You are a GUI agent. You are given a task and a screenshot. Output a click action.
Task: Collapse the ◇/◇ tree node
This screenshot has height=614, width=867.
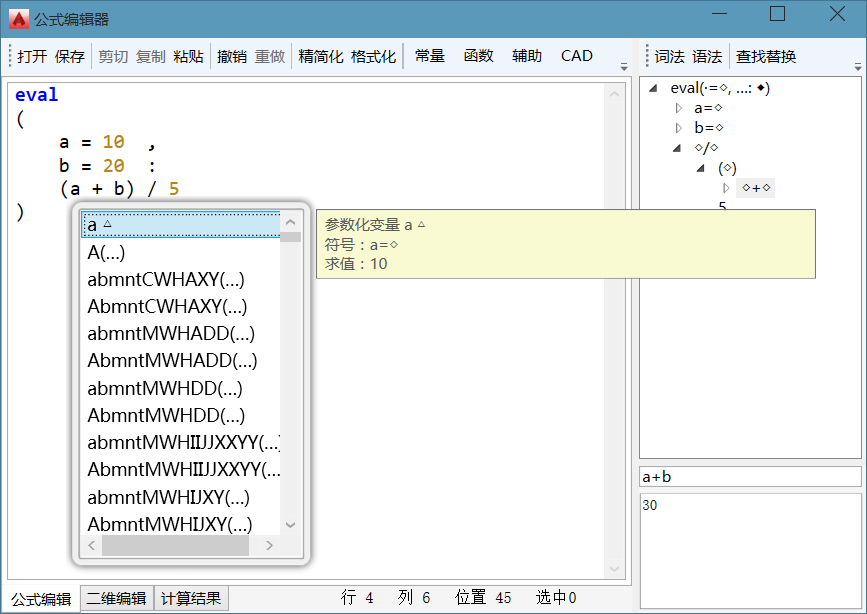point(677,148)
